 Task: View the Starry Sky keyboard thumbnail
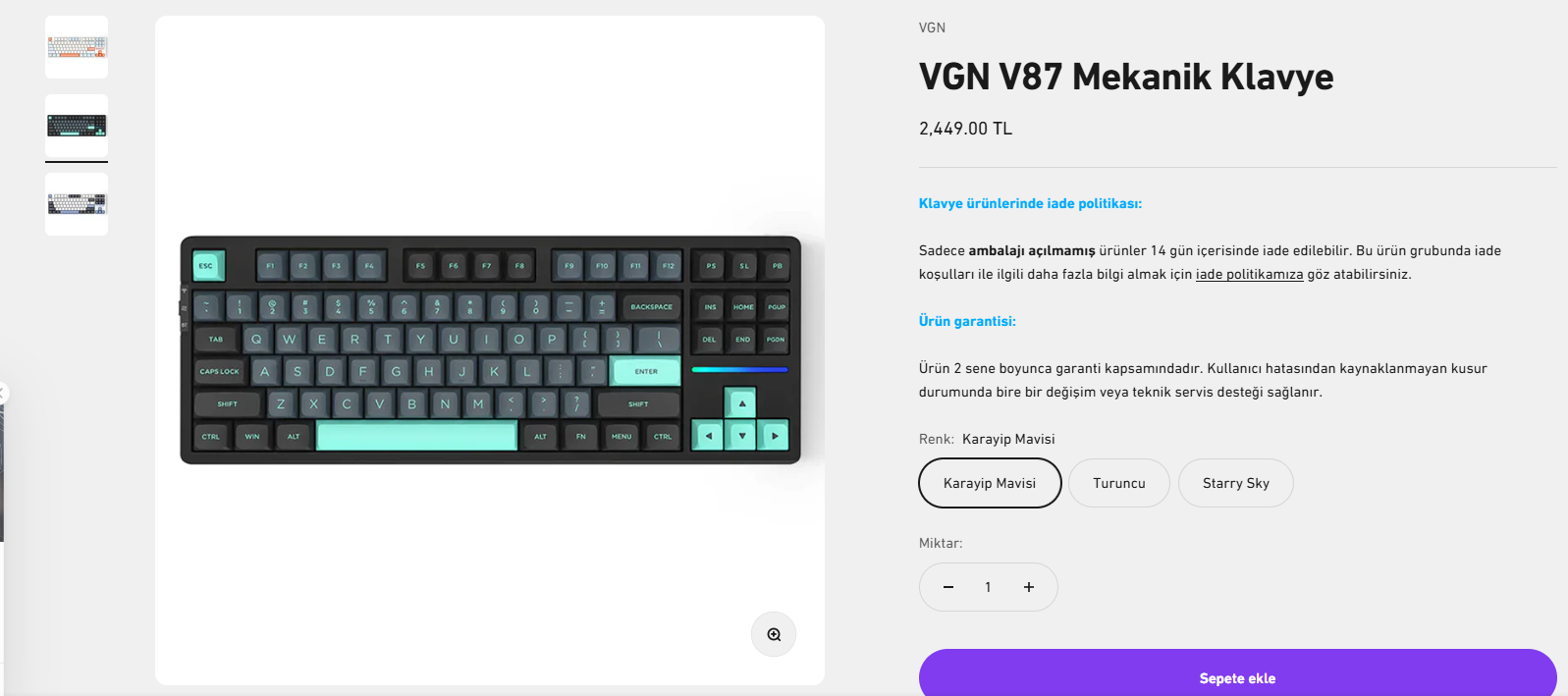[x=77, y=204]
